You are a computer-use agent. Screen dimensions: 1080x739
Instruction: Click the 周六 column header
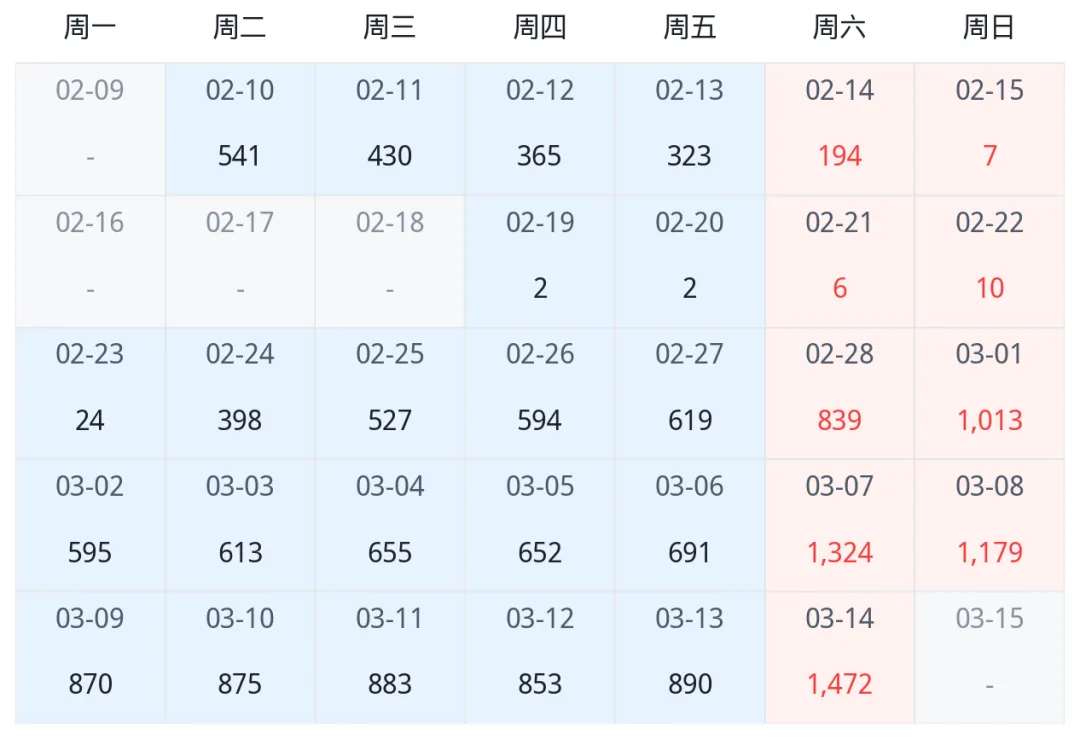(839, 28)
